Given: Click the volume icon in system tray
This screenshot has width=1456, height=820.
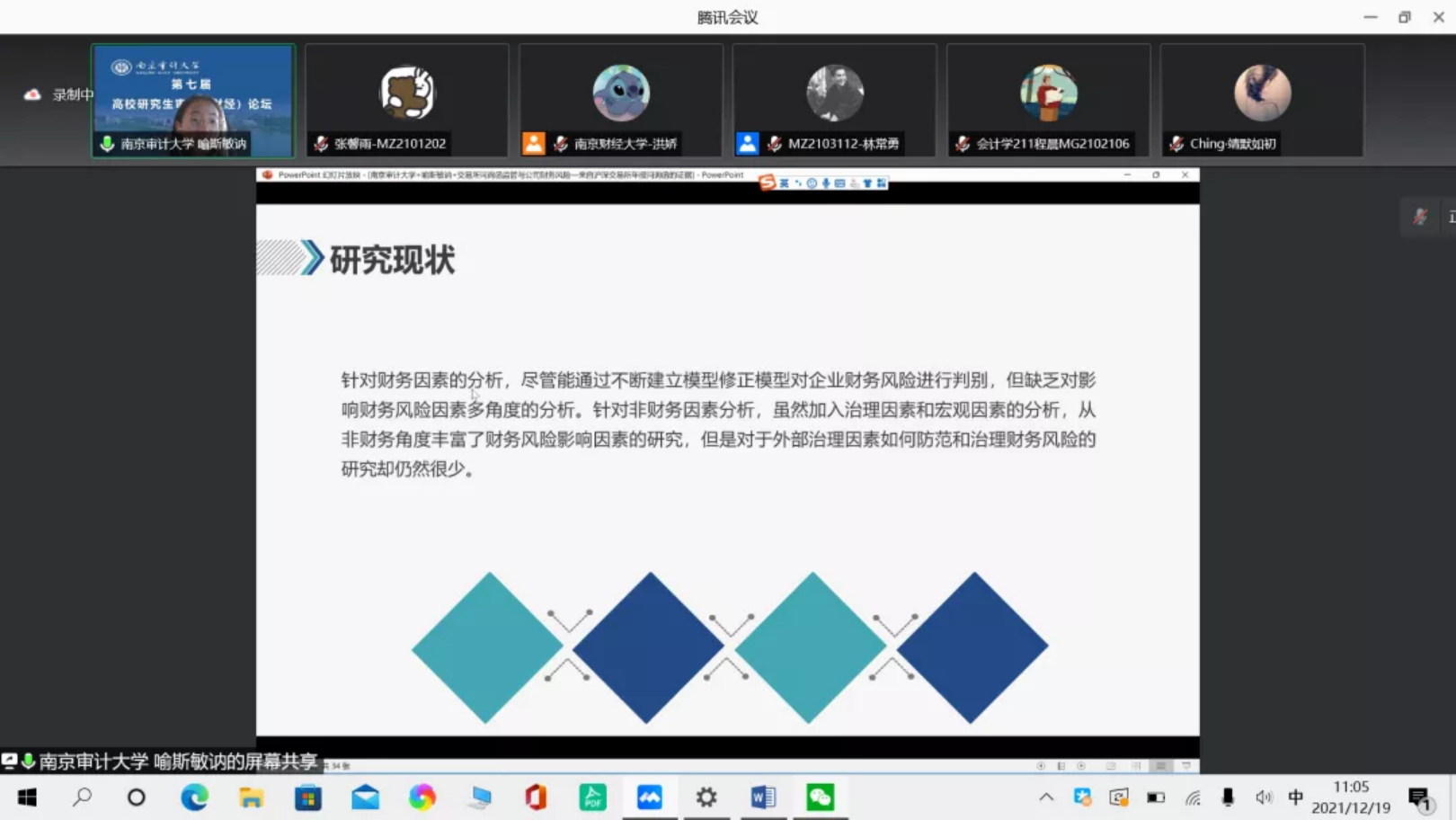Looking at the screenshot, I should coord(1264,798).
